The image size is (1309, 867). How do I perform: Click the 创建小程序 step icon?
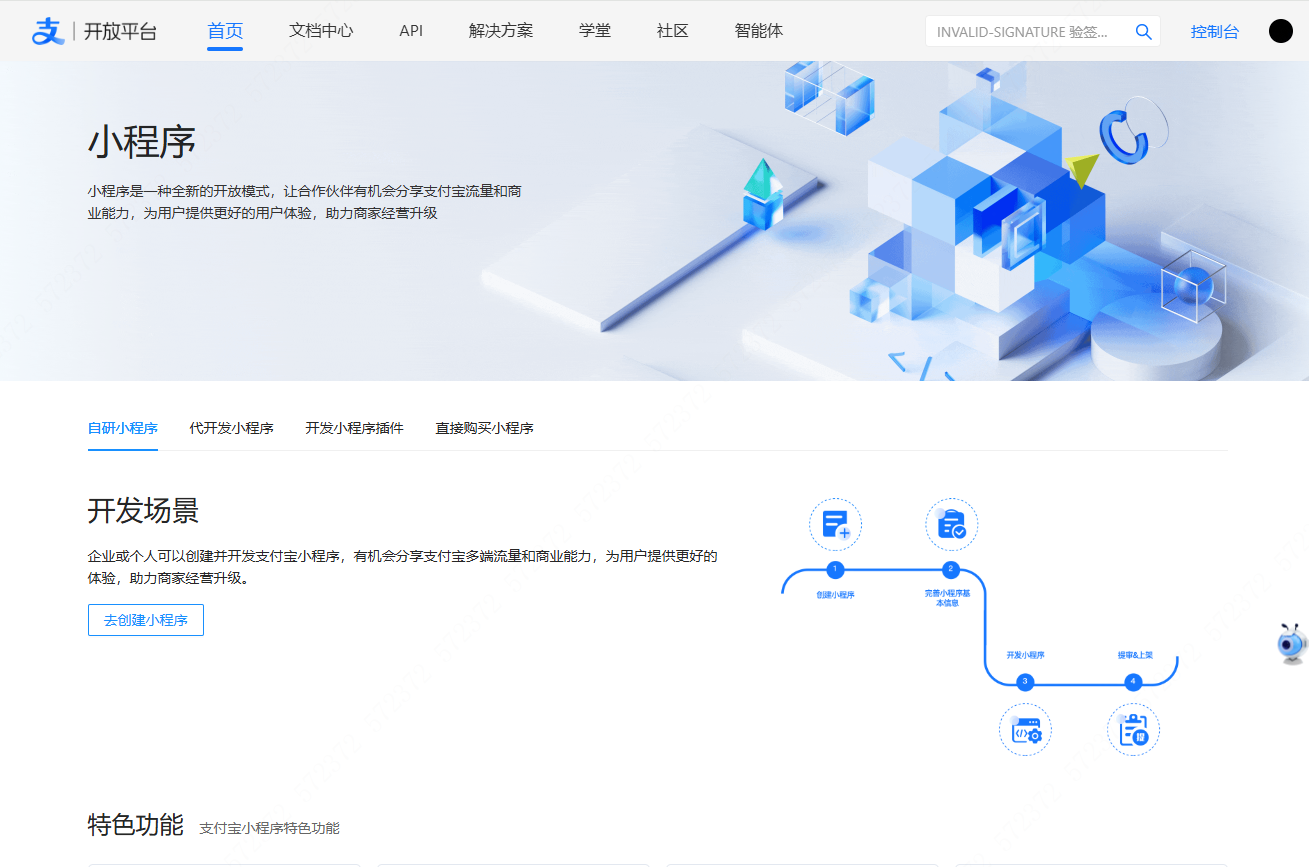(835, 523)
